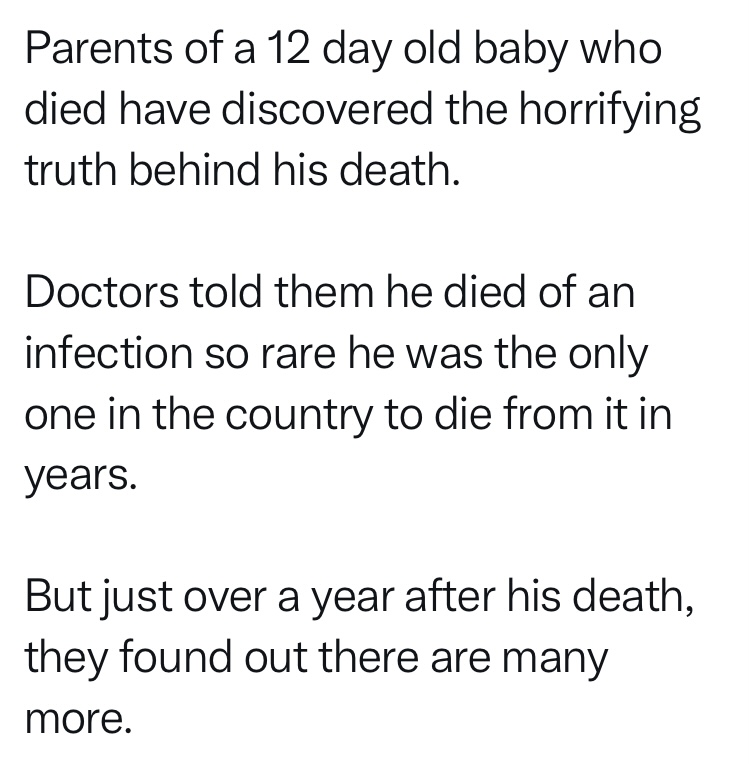This screenshot has height=764, width=750.
Task: Click the word "But" starting third paragraph
Action: 58,596
